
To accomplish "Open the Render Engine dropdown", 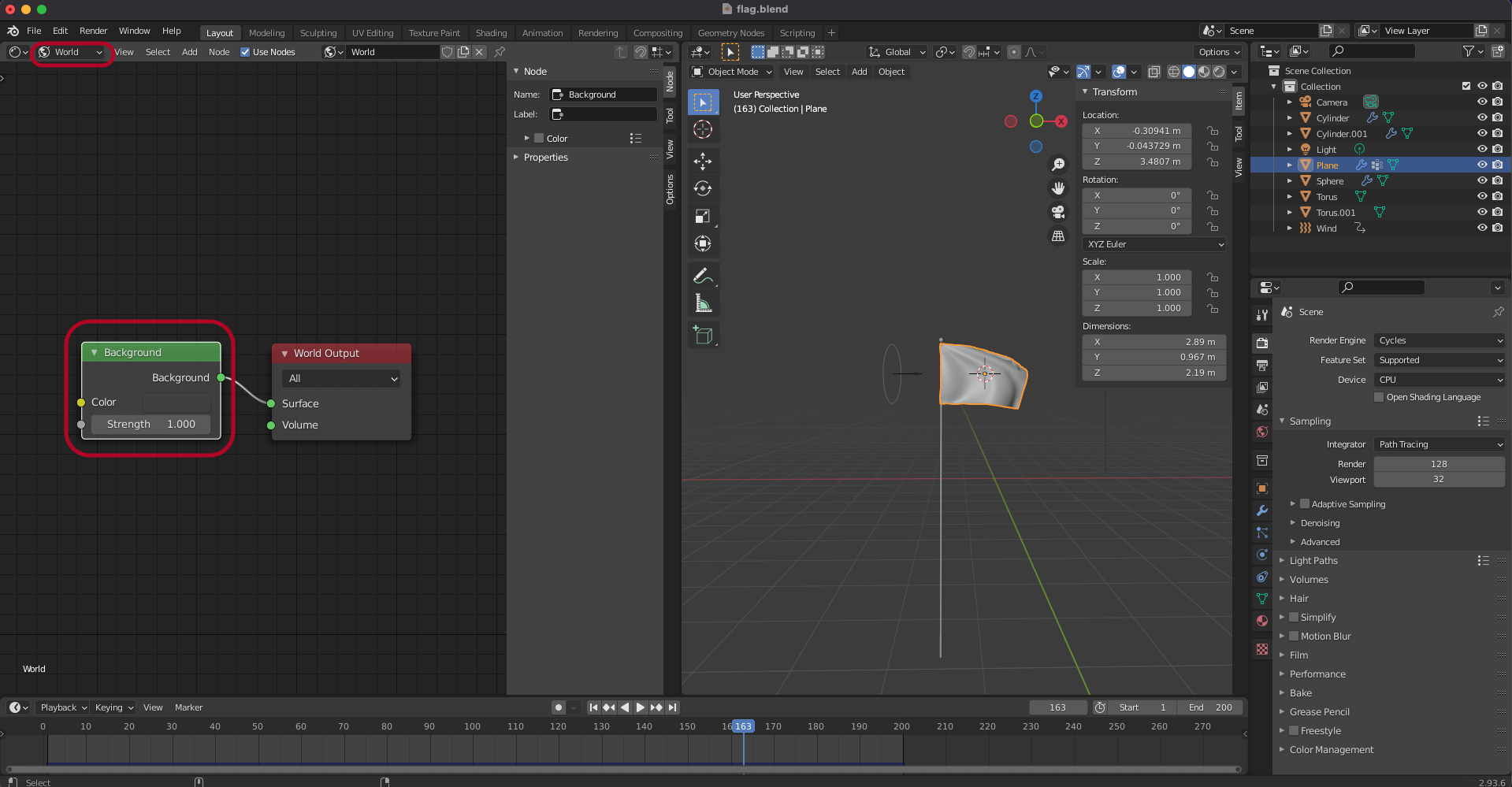I will pos(1440,340).
